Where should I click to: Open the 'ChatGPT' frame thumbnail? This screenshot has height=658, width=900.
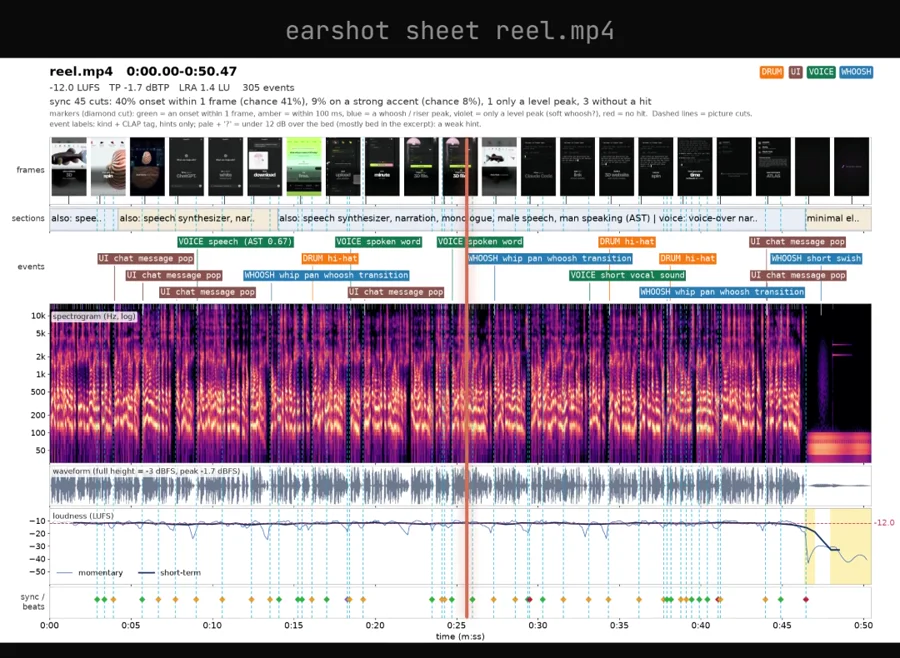pyautogui.click(x=186, y=167)
